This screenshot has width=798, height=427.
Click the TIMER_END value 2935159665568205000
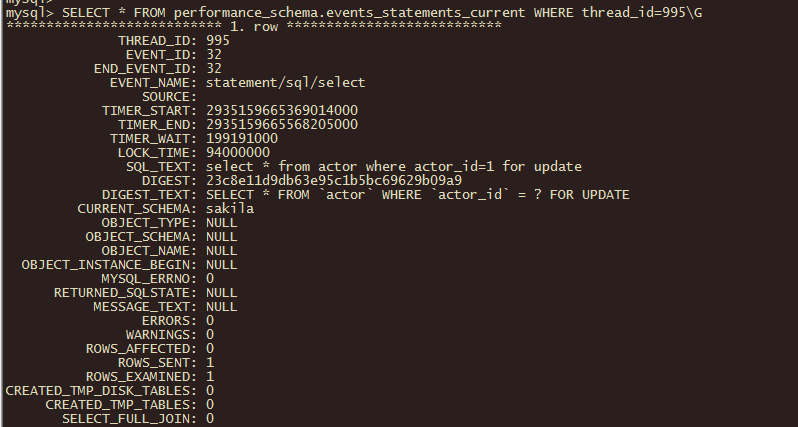pyautogui.click(x=282, y=125)
